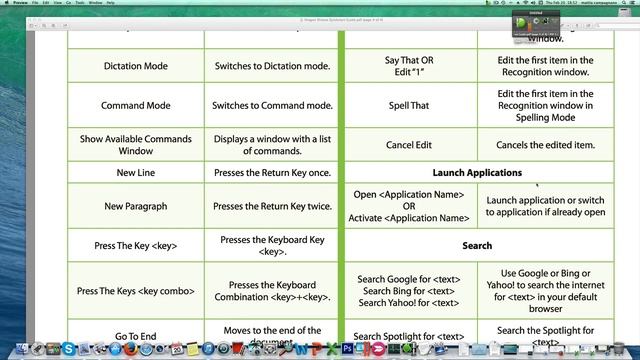This screenshot has height=360, width=640.
Task: Open Microsoft Word from the dock
Action: pyautogui.click(x=301, y=349)
